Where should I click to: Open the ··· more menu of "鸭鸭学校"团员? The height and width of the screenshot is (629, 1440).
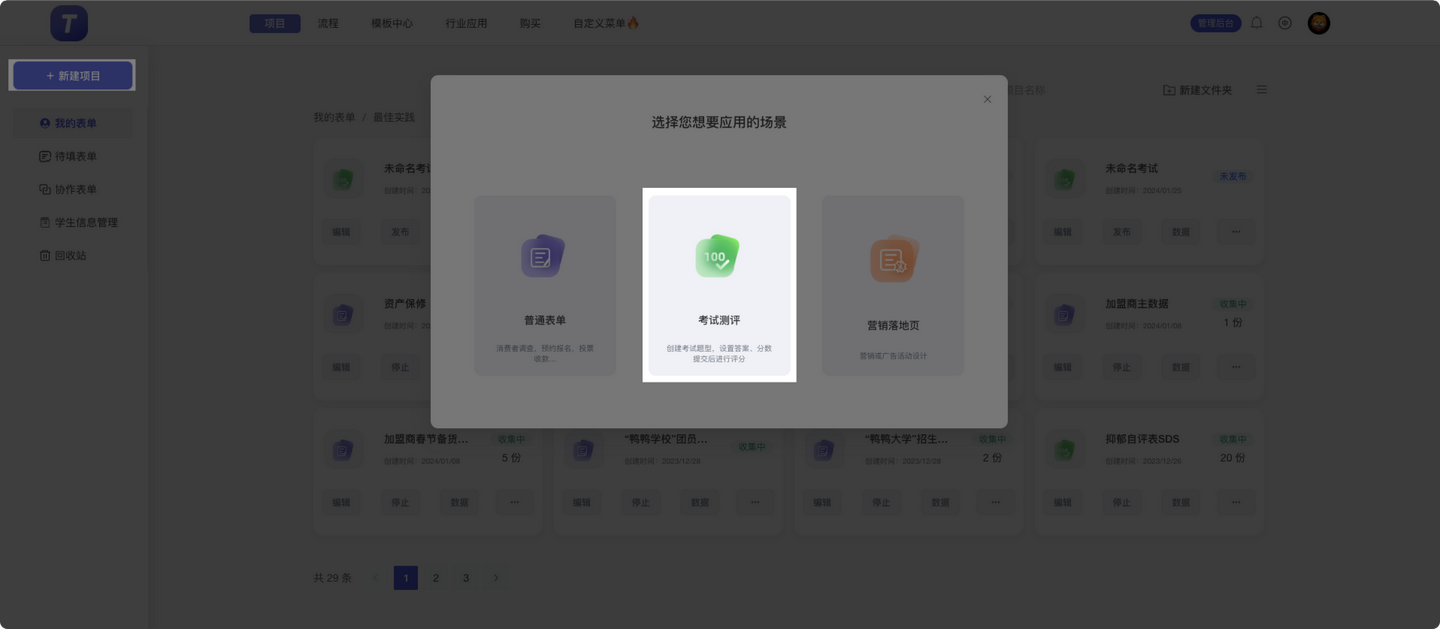[x=755, y=502]
